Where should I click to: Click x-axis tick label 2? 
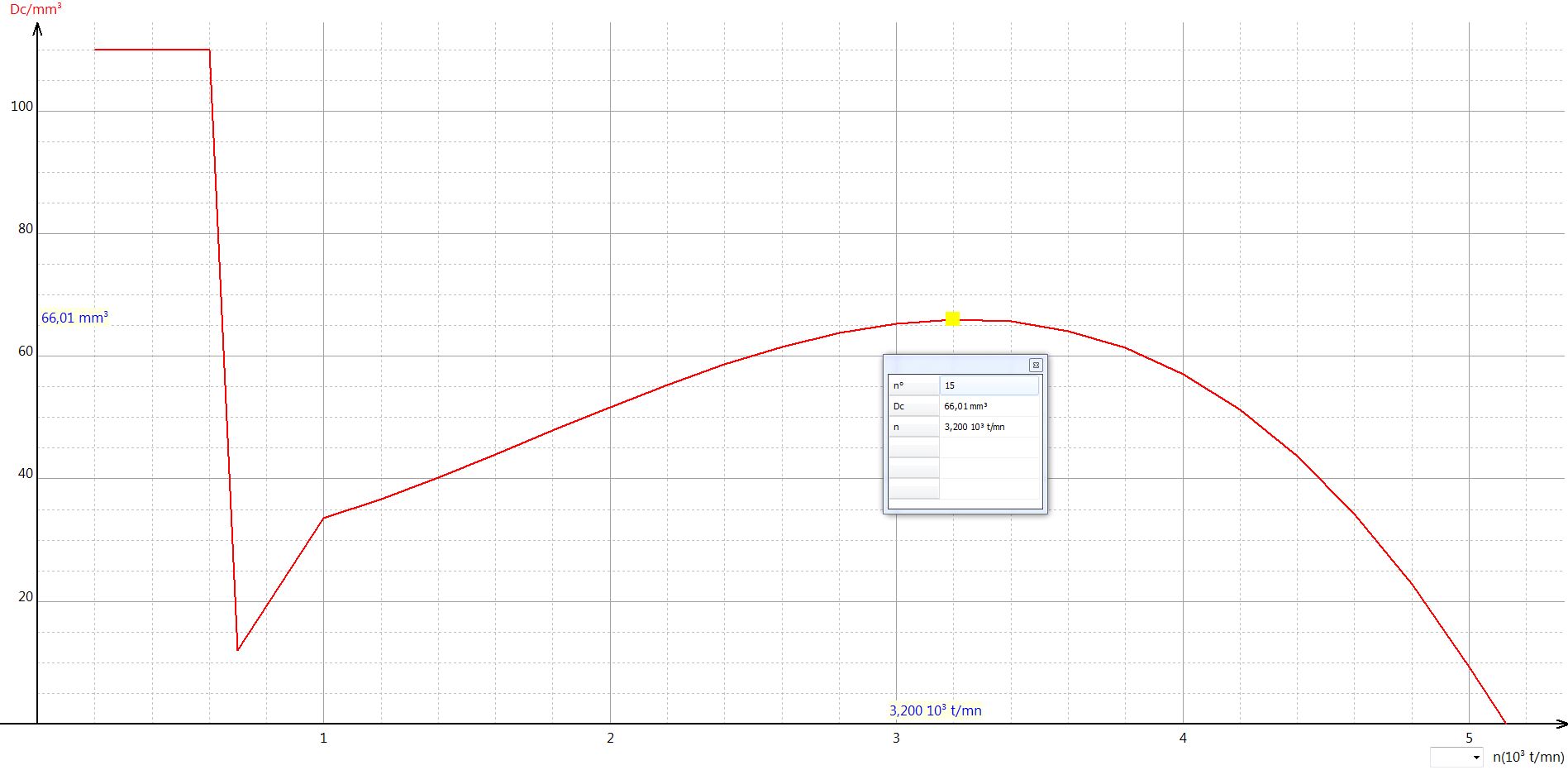pos(610,738)
